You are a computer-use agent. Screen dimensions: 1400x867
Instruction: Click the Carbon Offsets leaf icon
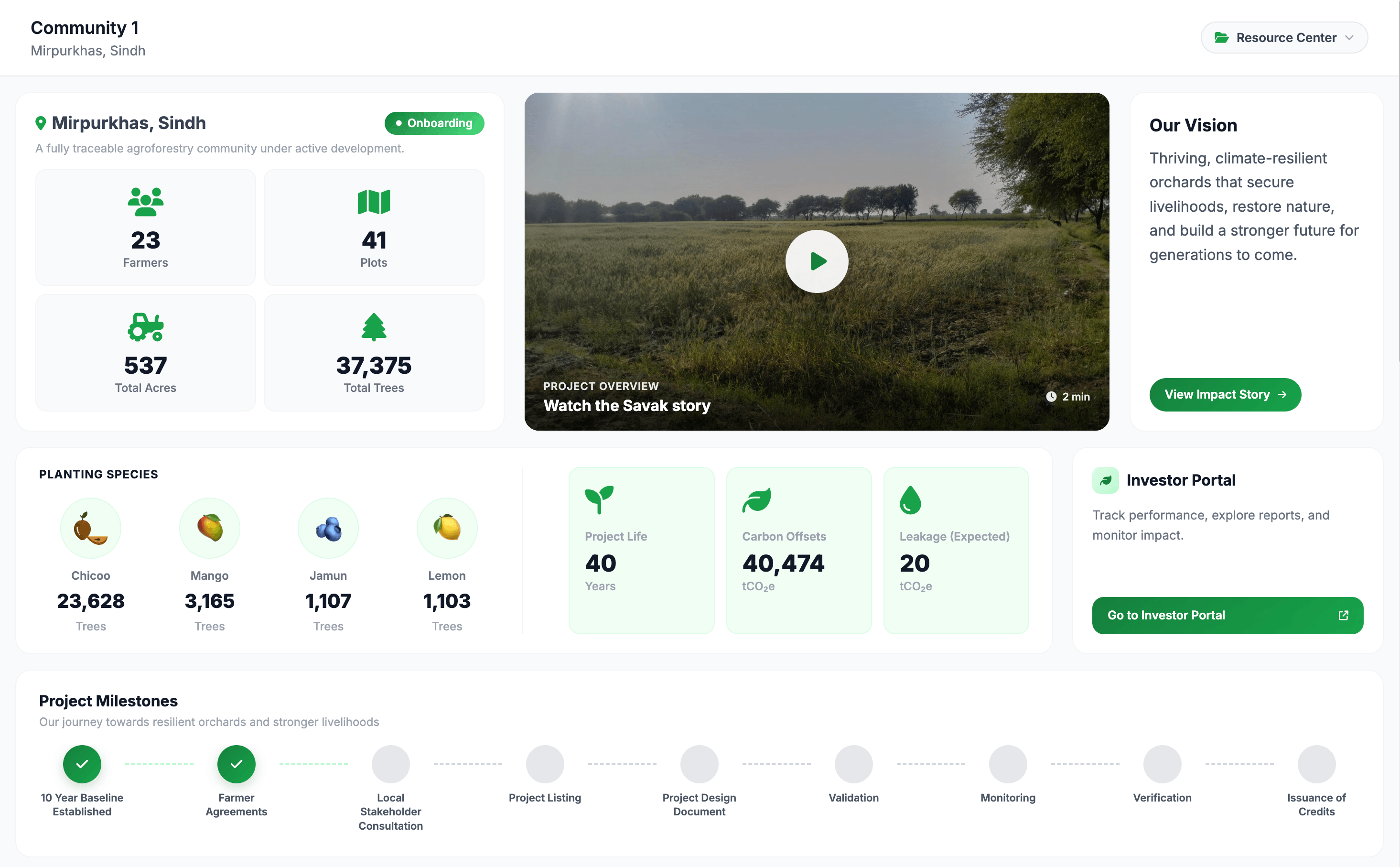pyautogui.click(x=756, y=499)
